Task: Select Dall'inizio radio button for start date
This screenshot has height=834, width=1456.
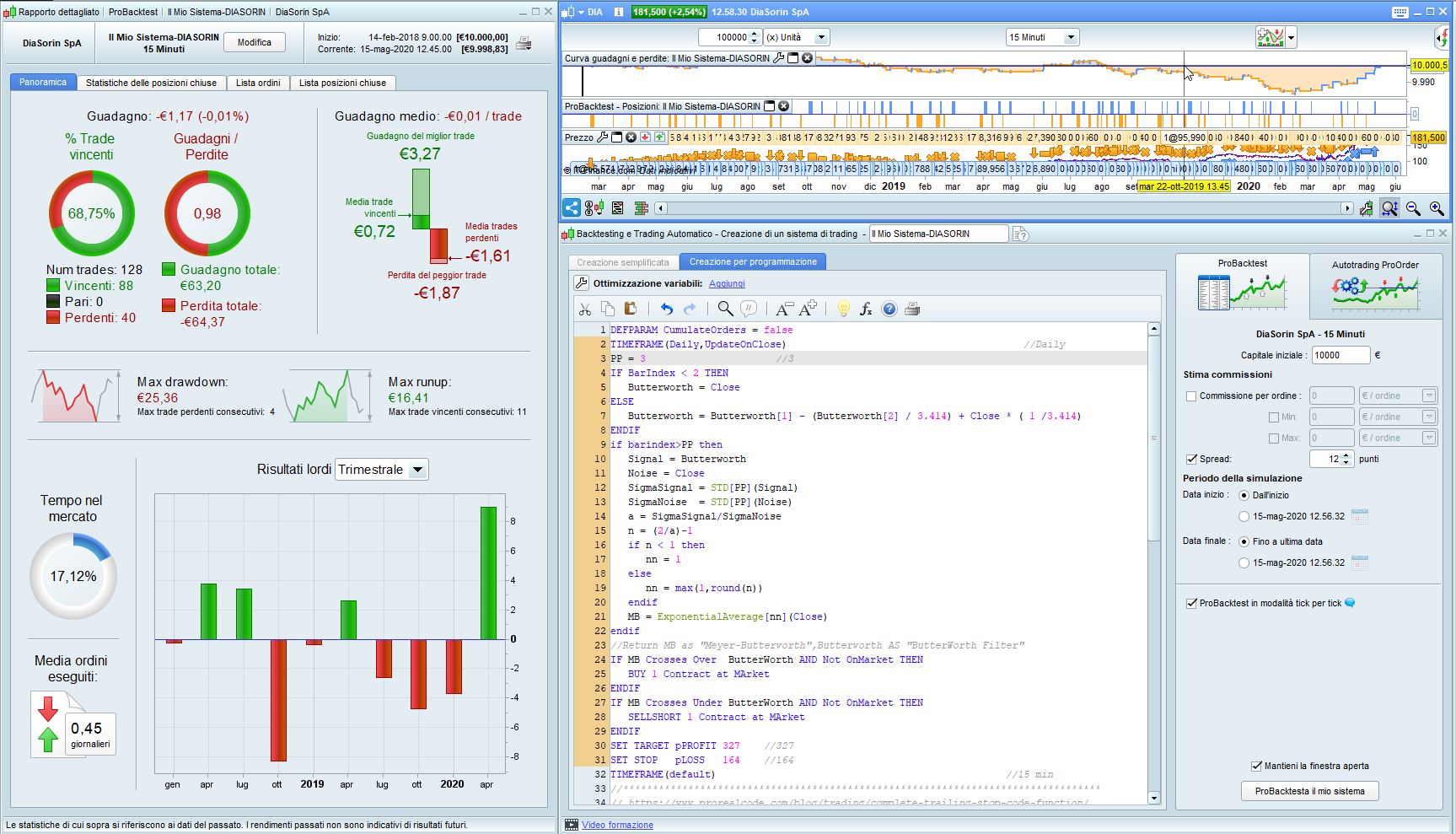Action: (x=1244, y=496)
